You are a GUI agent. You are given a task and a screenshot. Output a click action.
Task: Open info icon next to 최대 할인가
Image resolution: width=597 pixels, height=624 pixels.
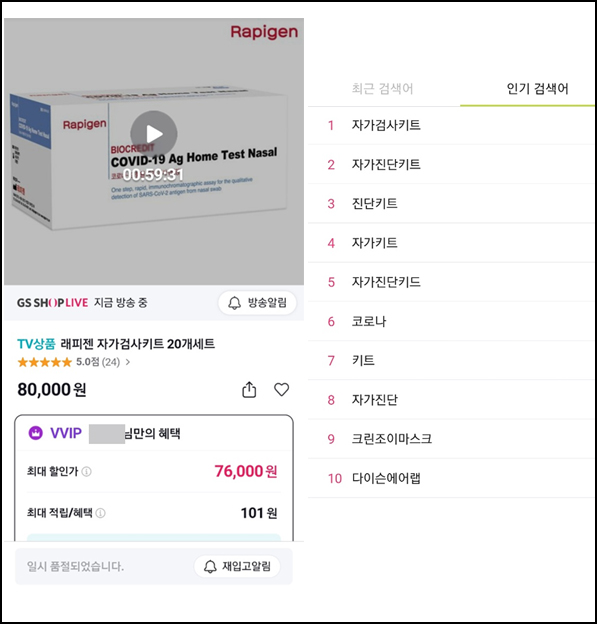coord(86,472)
